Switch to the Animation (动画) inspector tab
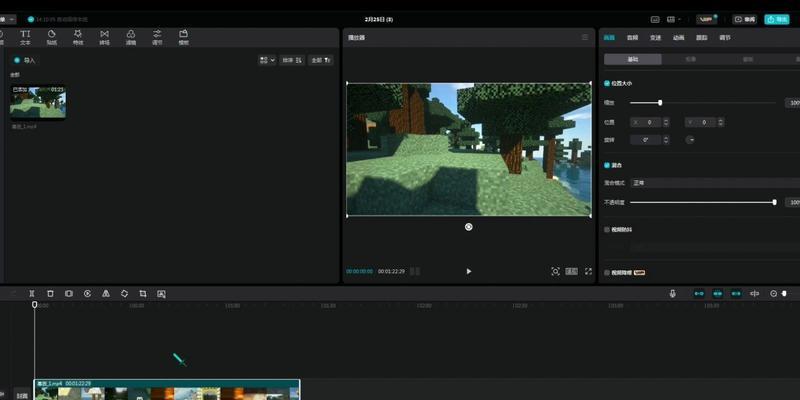The height and width of the screenshot is (400, 800). [678, 38]
